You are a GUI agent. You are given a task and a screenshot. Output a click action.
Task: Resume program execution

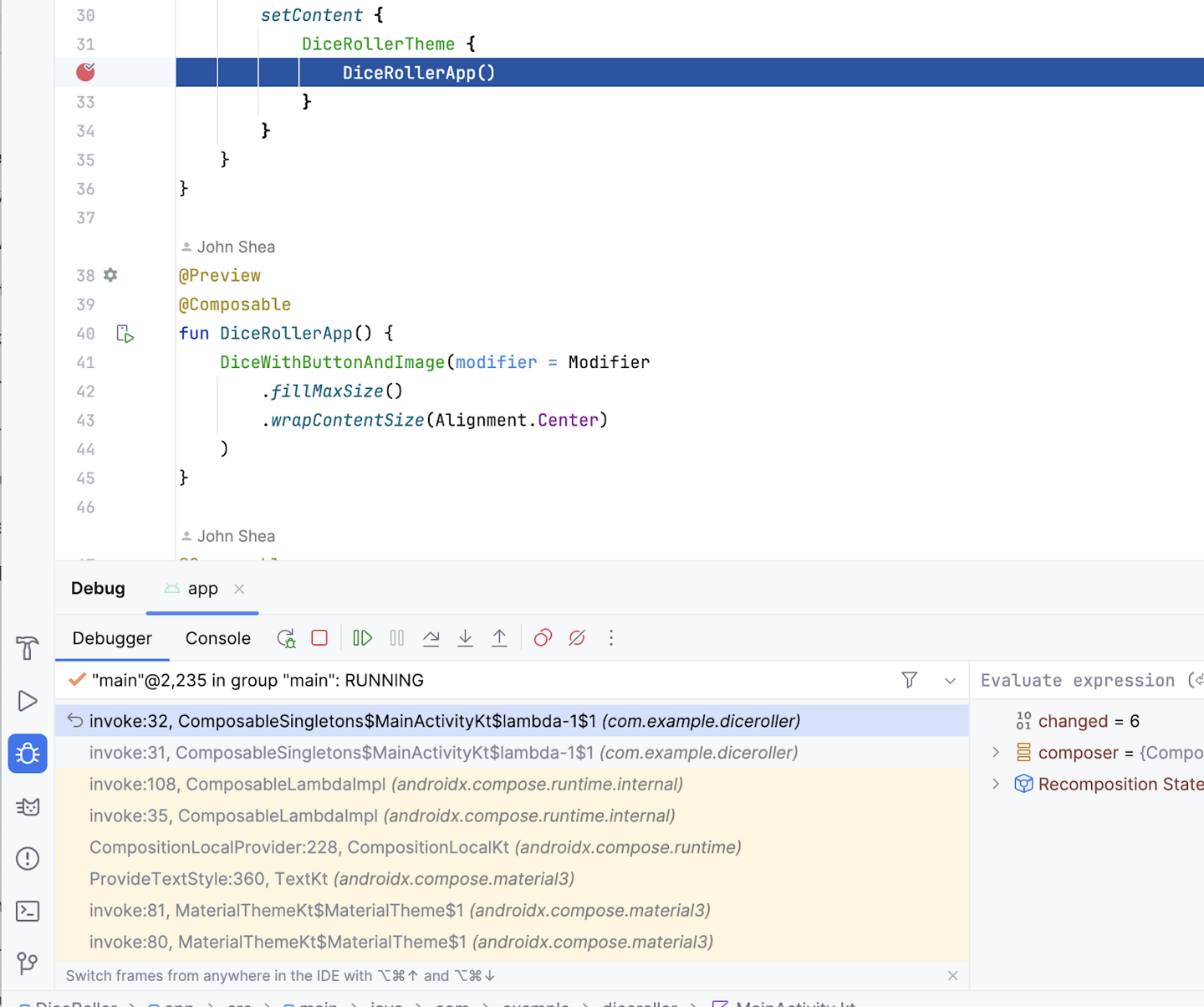(x=362, y=638)
